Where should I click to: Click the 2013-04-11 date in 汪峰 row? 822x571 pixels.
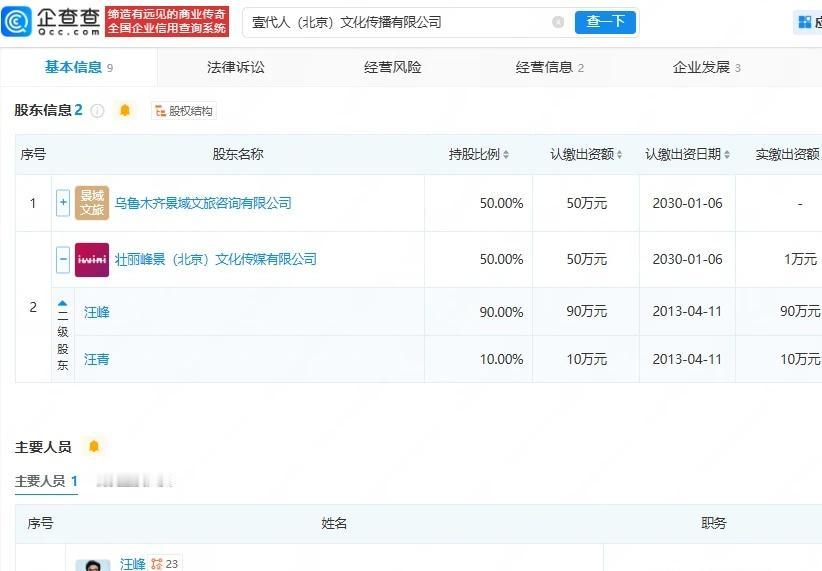687,311
